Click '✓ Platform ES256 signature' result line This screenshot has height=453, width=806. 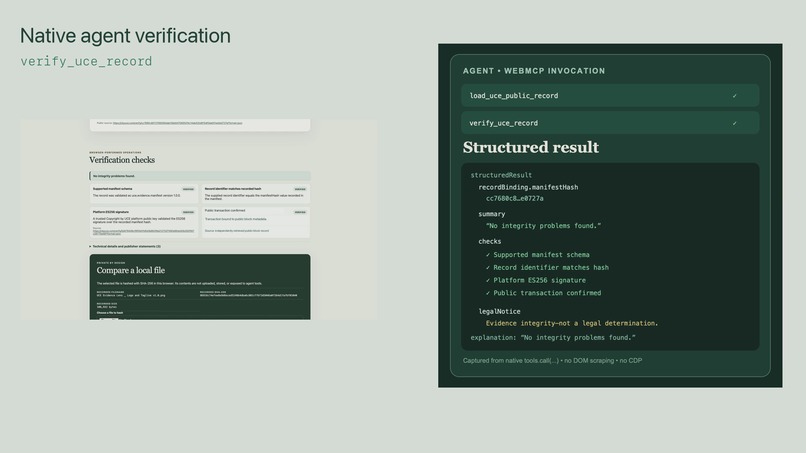tap(536, 280)
